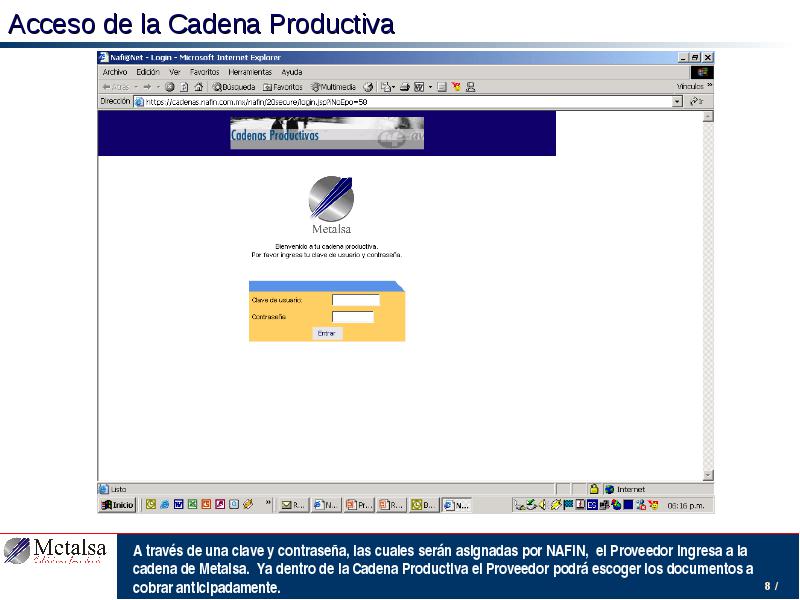Screen dimensions: 800x600
Task: Expand the Atrás back history dropdown arrow
Action: 136,87
